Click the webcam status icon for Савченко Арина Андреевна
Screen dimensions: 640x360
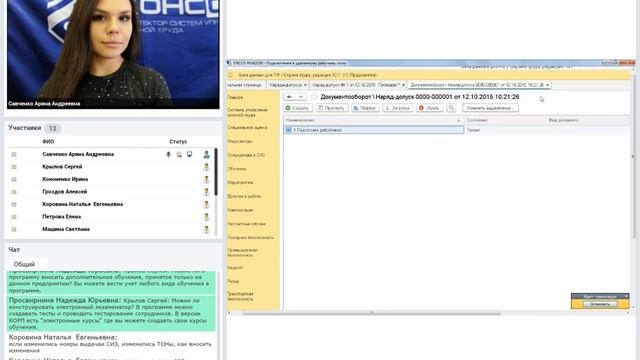[179, 154]
